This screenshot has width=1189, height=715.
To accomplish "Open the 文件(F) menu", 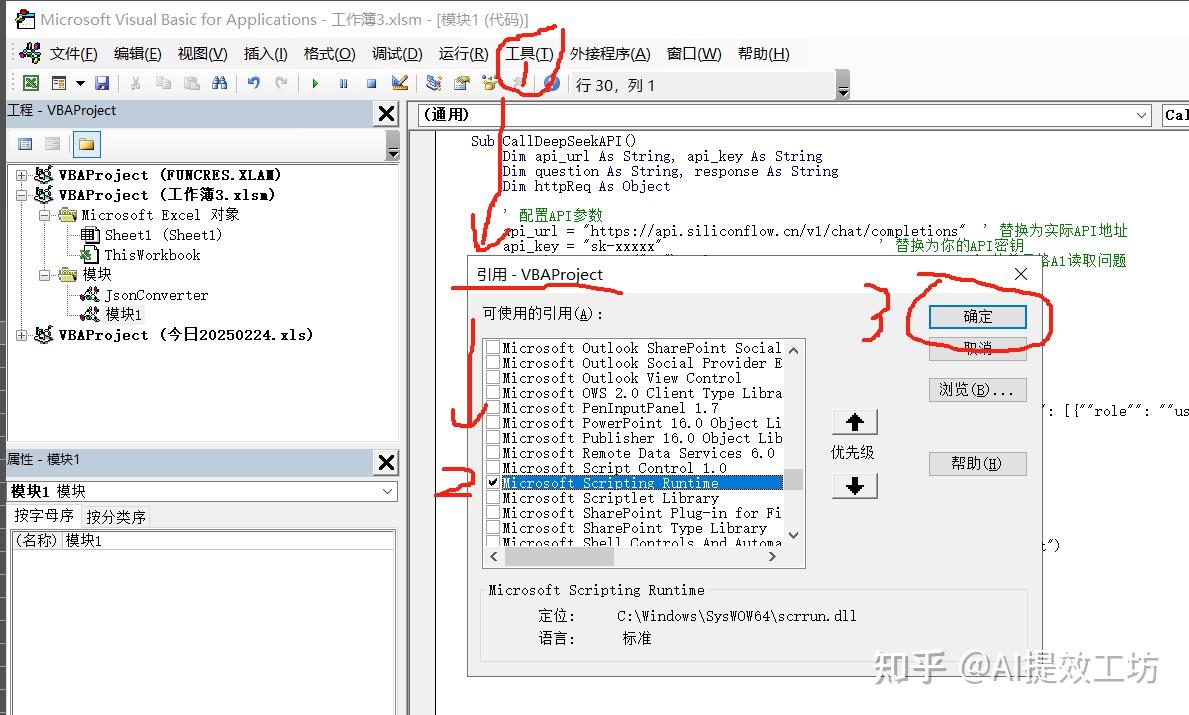I will (x=74, y=54).
